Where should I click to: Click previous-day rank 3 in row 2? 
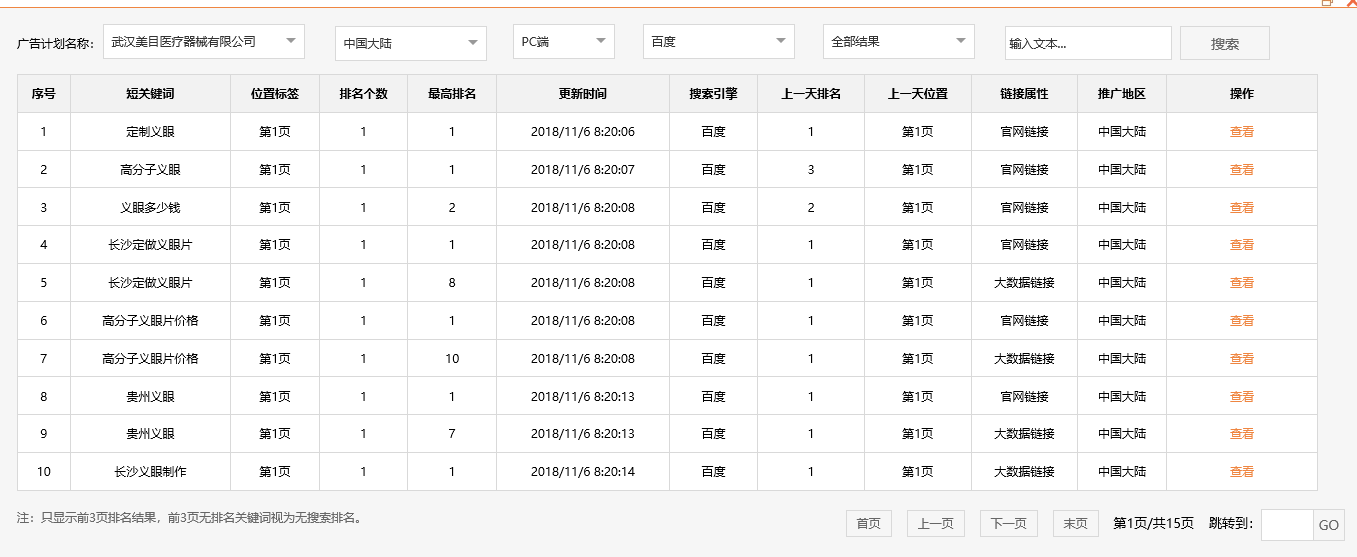click(x=811, y=170)
